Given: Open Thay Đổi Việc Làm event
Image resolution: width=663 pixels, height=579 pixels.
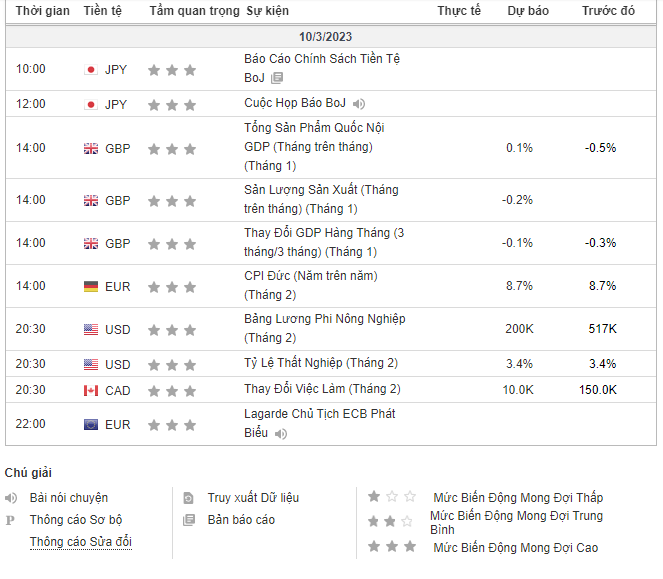Looking at the screenshot, I should (x=322, y=389).
